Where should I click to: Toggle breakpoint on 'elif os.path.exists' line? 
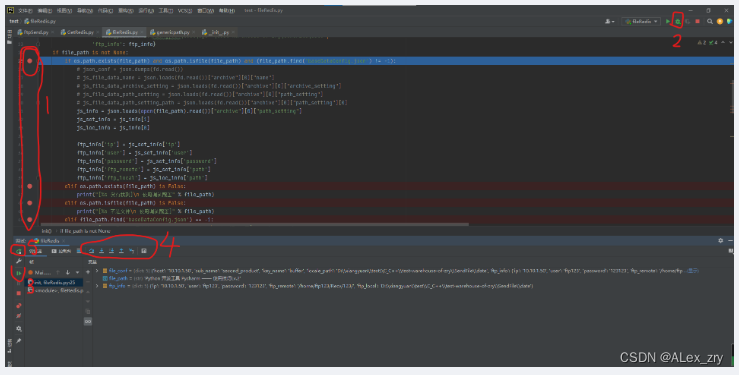pyautogui.click(x=30, y=186)
